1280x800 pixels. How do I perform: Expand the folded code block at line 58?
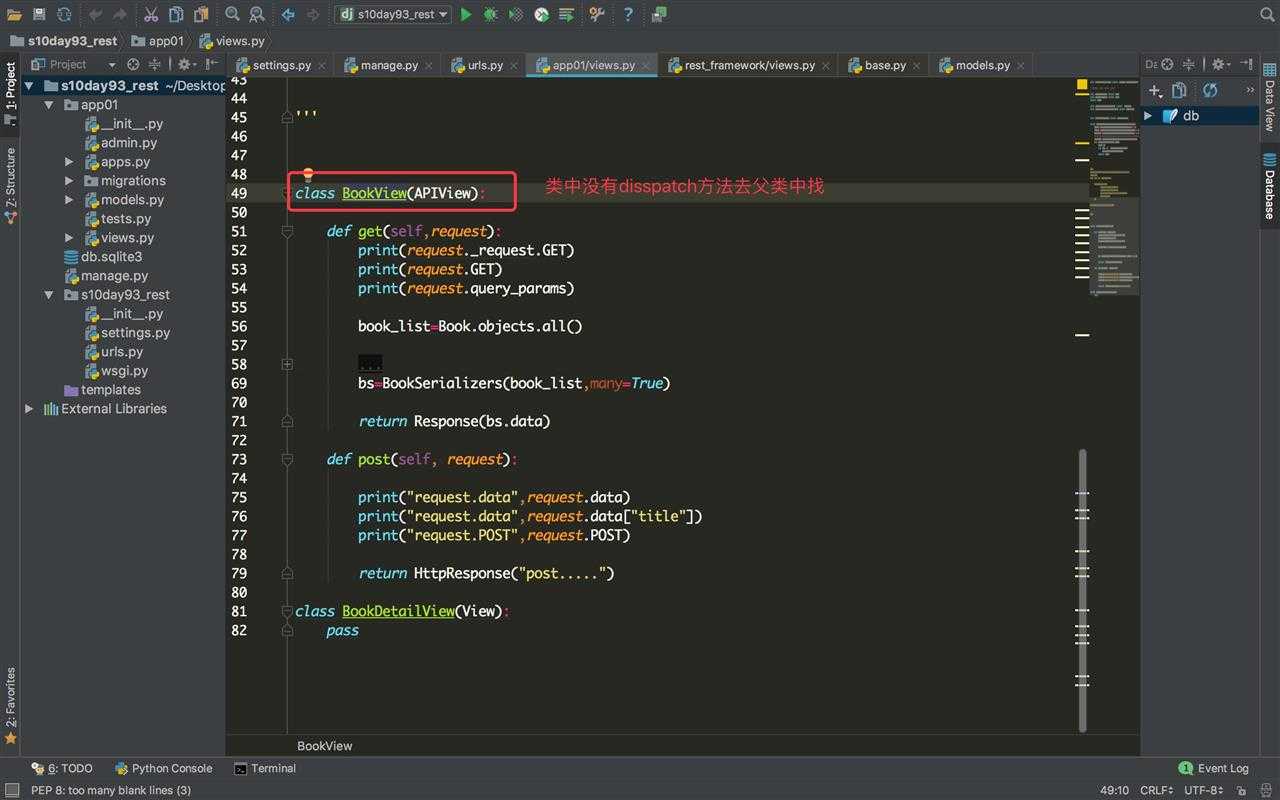point(287,364)
